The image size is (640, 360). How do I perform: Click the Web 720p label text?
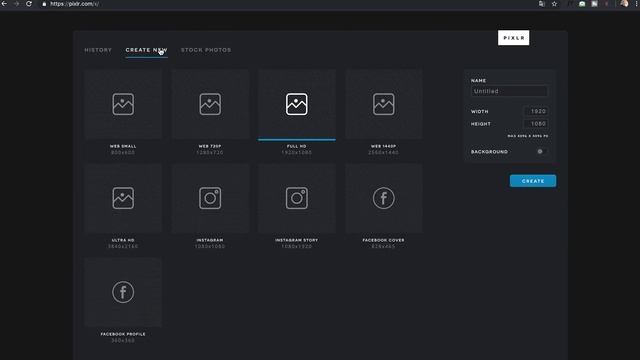(210, 146)
